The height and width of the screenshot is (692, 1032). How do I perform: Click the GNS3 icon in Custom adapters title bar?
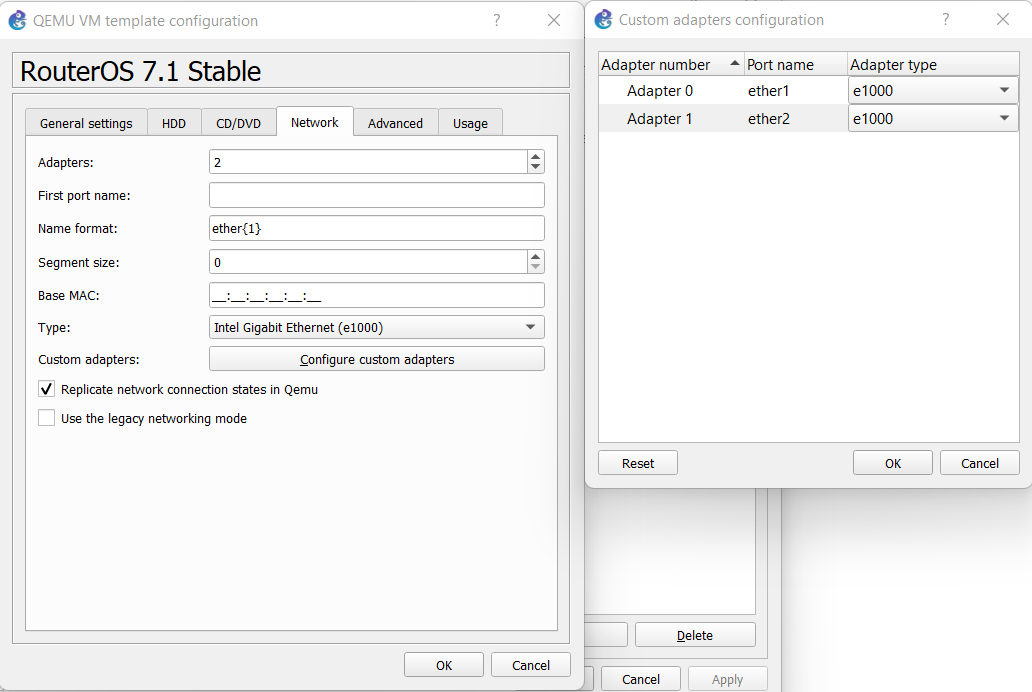click(x=603, y=20)
